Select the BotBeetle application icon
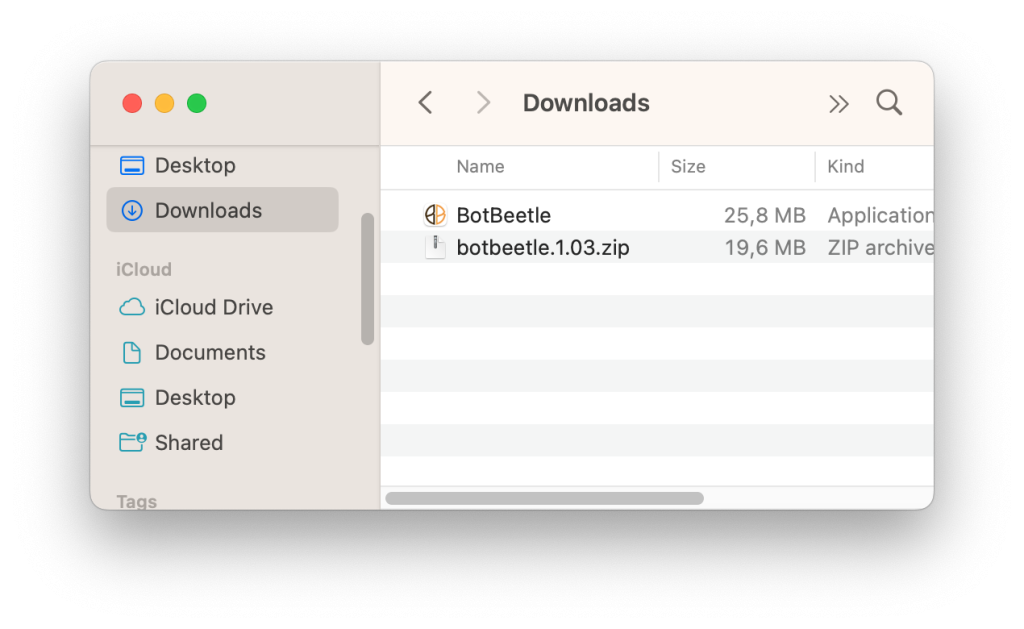Viewport: 1024px width, 629px height. point(435,215)
